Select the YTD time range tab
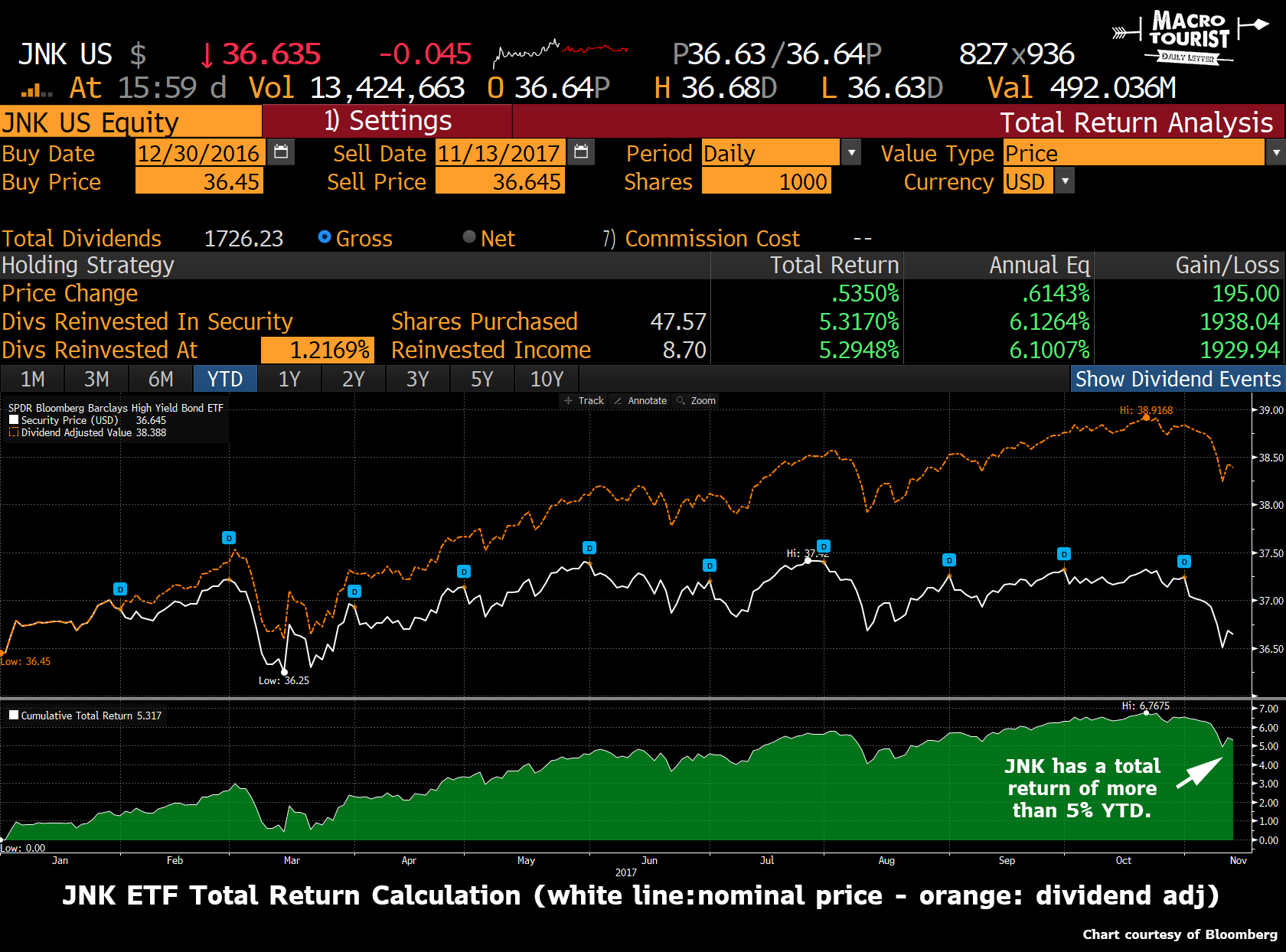1286x952 pixels. [225, 379]
